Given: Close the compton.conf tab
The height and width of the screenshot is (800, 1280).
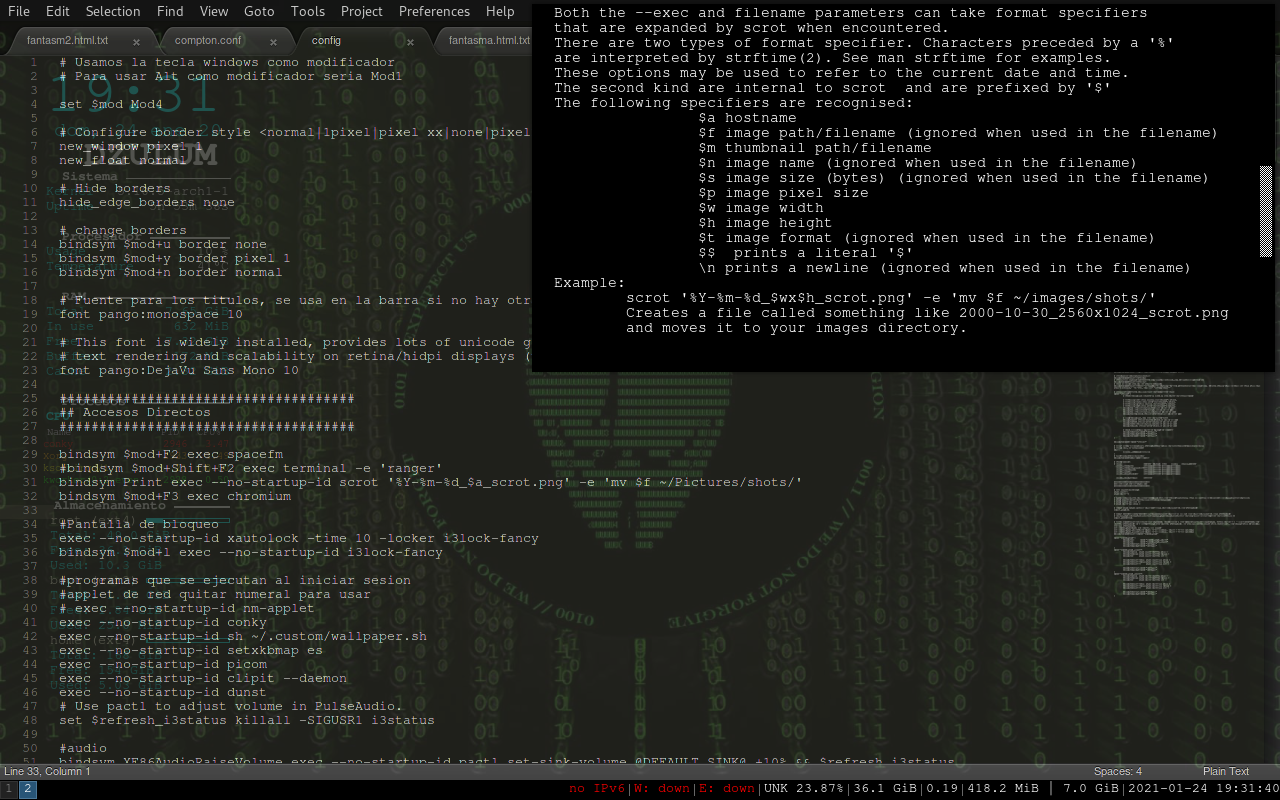Looking at the screenshot, I should pos(273,41).
